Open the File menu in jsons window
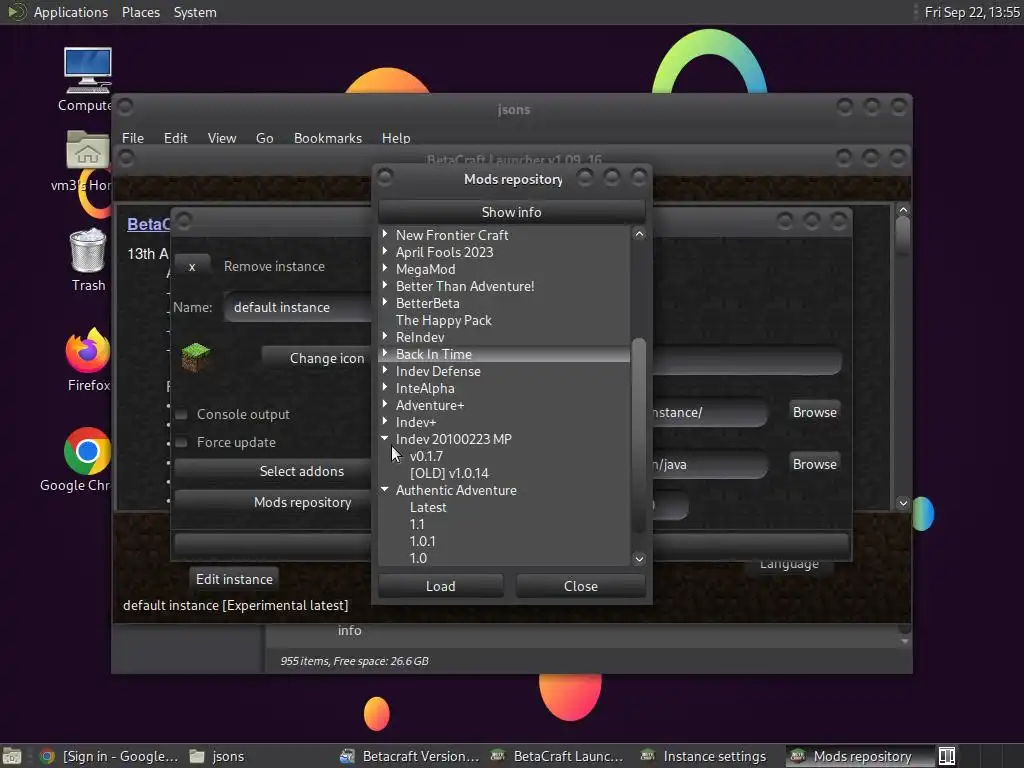 point(133,138)
